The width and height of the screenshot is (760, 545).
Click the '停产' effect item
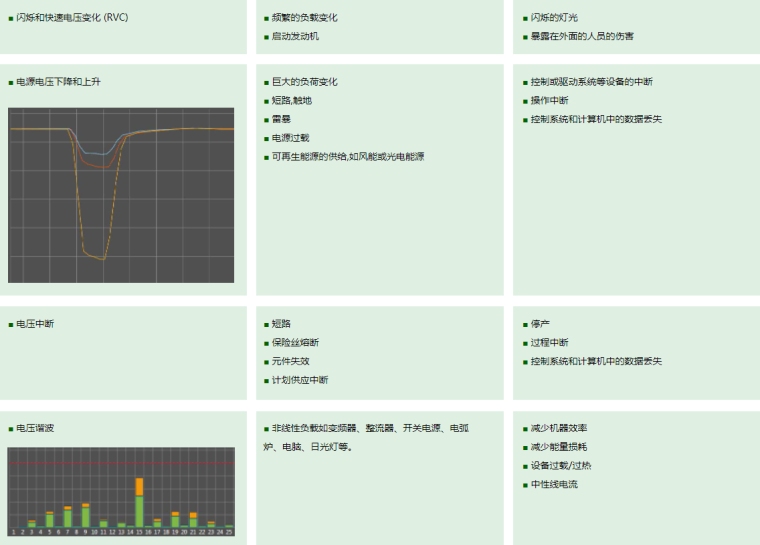pyautogui.click(x=540, y=324)
